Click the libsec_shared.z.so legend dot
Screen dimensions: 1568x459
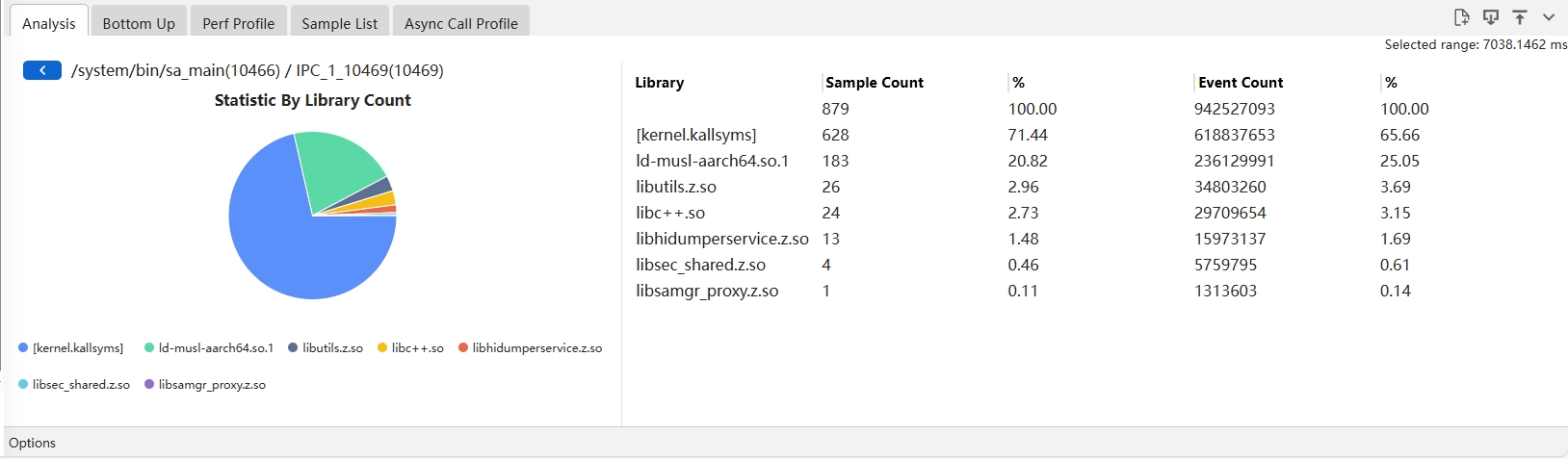pos(23,385)
